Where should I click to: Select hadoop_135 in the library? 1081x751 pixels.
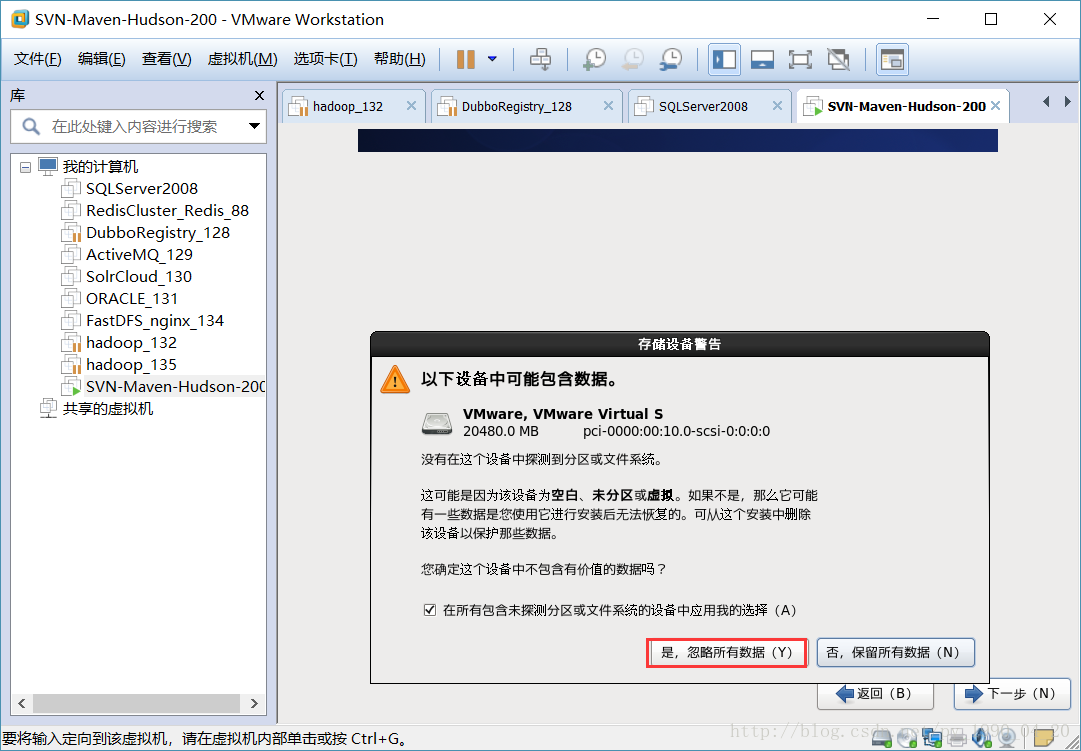(131, 366)
